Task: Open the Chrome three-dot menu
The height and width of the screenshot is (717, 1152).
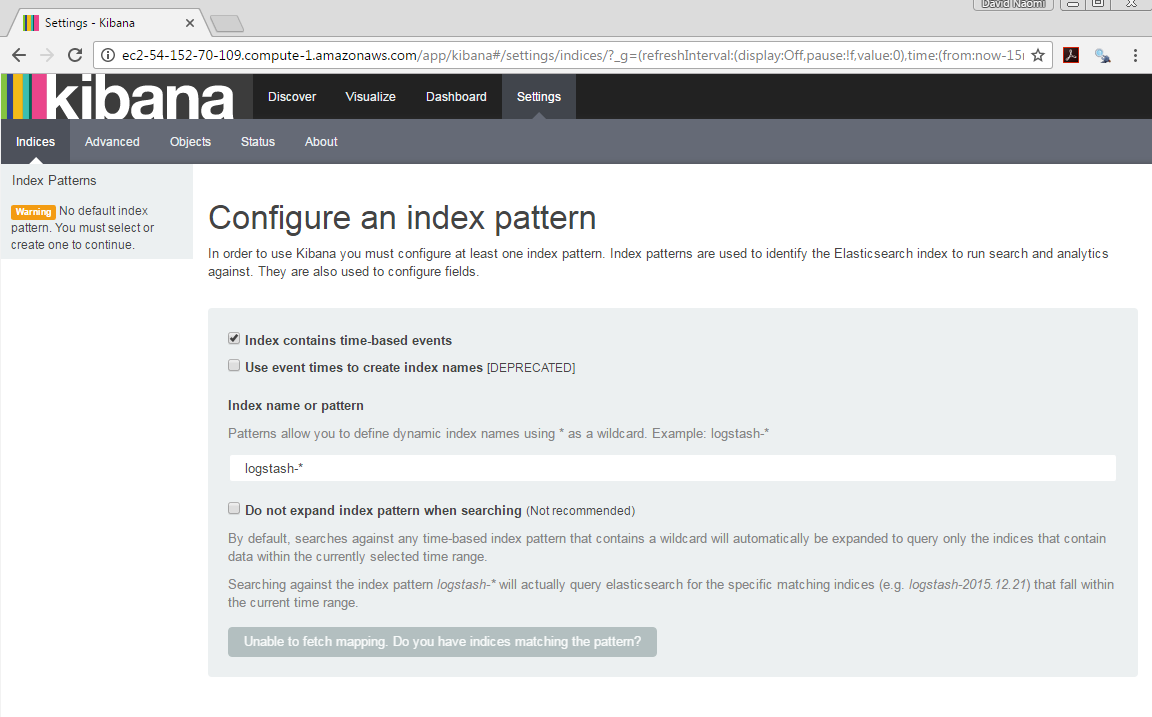Action: (1135, 55)
